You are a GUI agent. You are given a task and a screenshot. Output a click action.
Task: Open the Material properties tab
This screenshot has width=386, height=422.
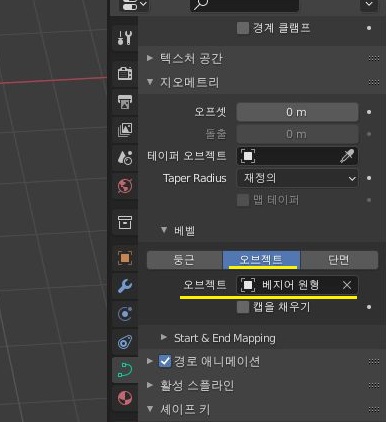point(125,398)
